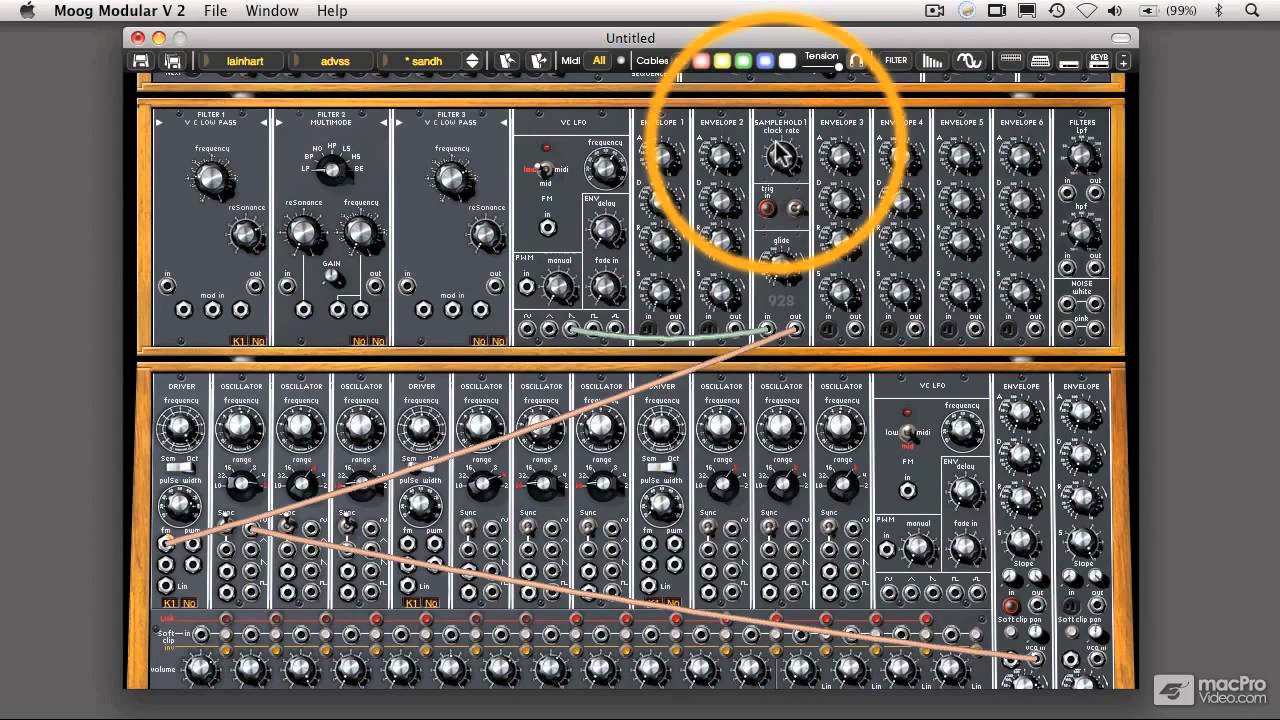This screenshot has width=1280, height=720.
Task: Open Spotlight search in menu bar
Action: 1252,10
